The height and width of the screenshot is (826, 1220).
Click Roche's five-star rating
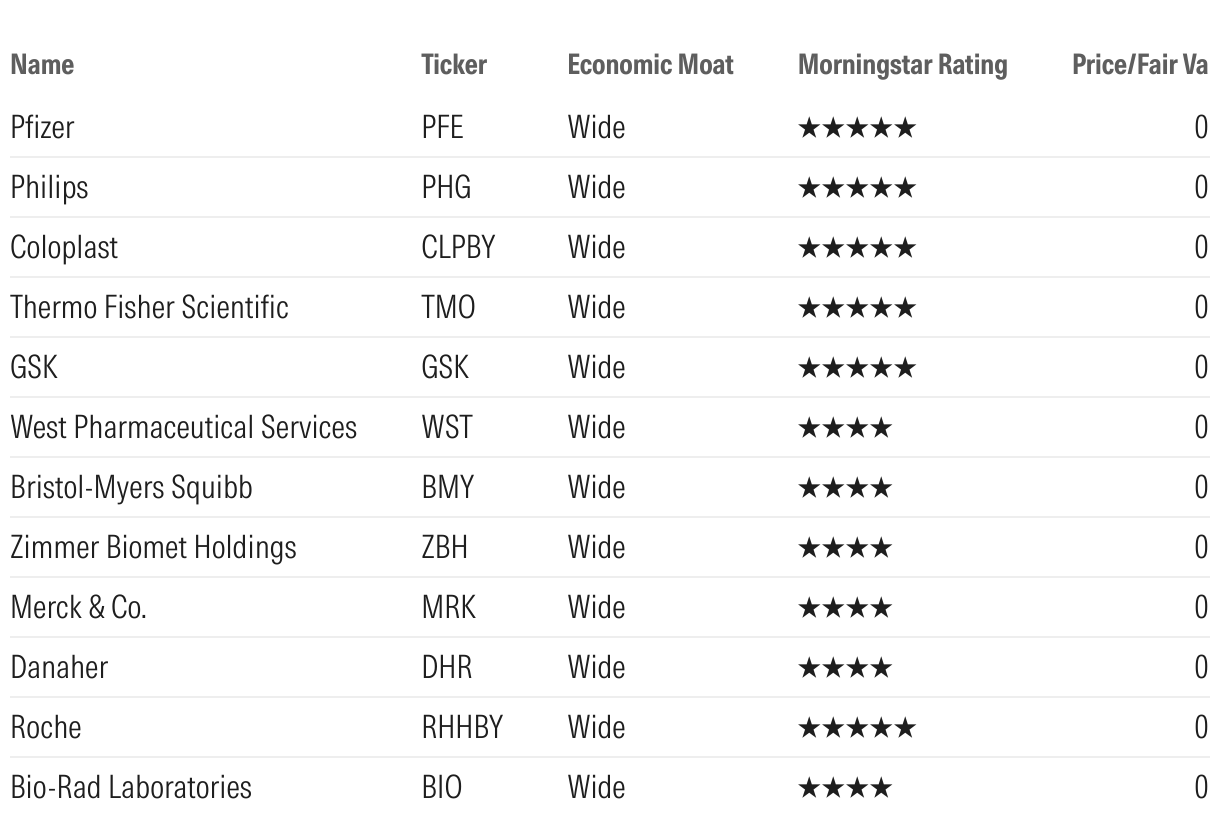(856, 727)
